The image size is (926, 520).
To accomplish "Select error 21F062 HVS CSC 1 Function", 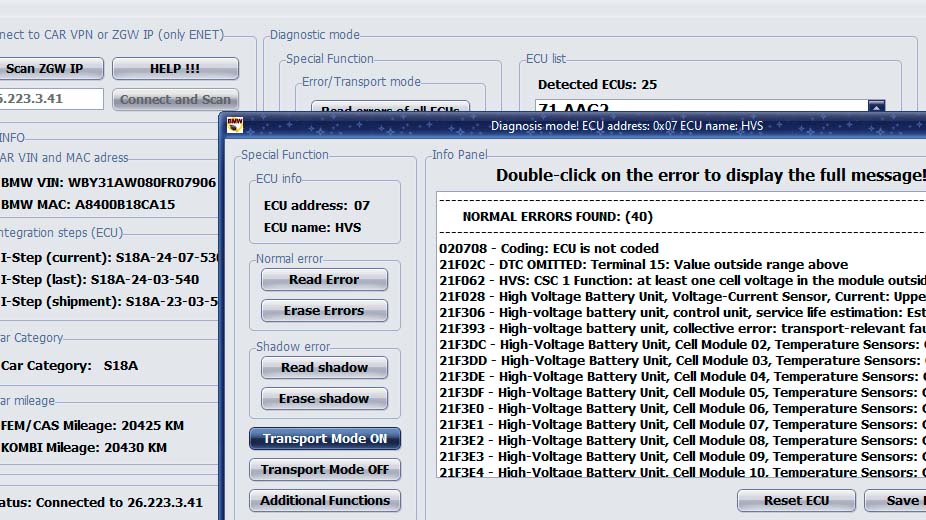I will pos(682,280).
